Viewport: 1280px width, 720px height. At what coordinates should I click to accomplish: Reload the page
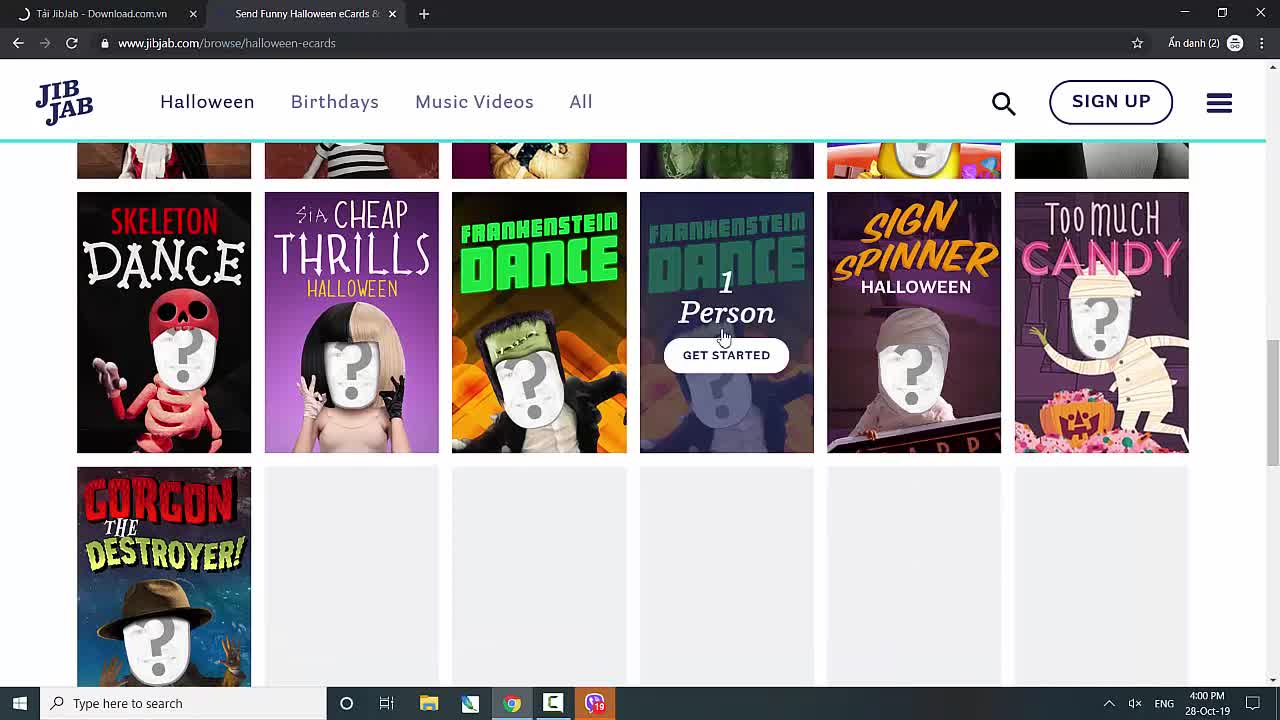pos(72,43)
